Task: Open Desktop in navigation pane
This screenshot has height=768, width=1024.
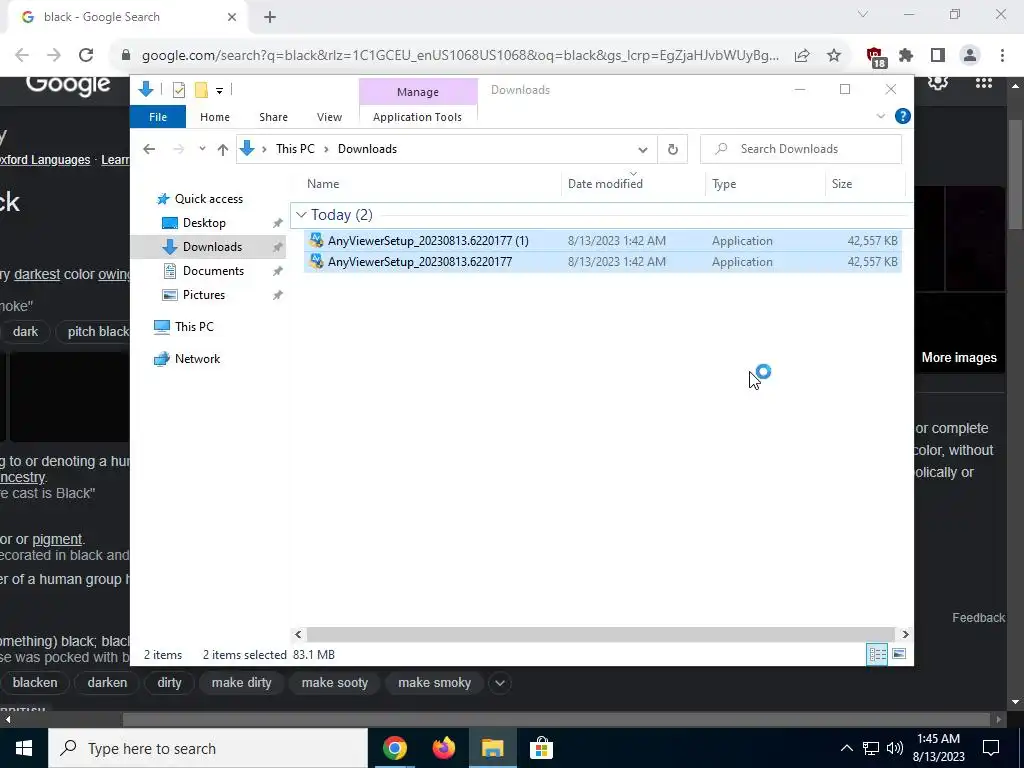Action: [x=204, y=223]
